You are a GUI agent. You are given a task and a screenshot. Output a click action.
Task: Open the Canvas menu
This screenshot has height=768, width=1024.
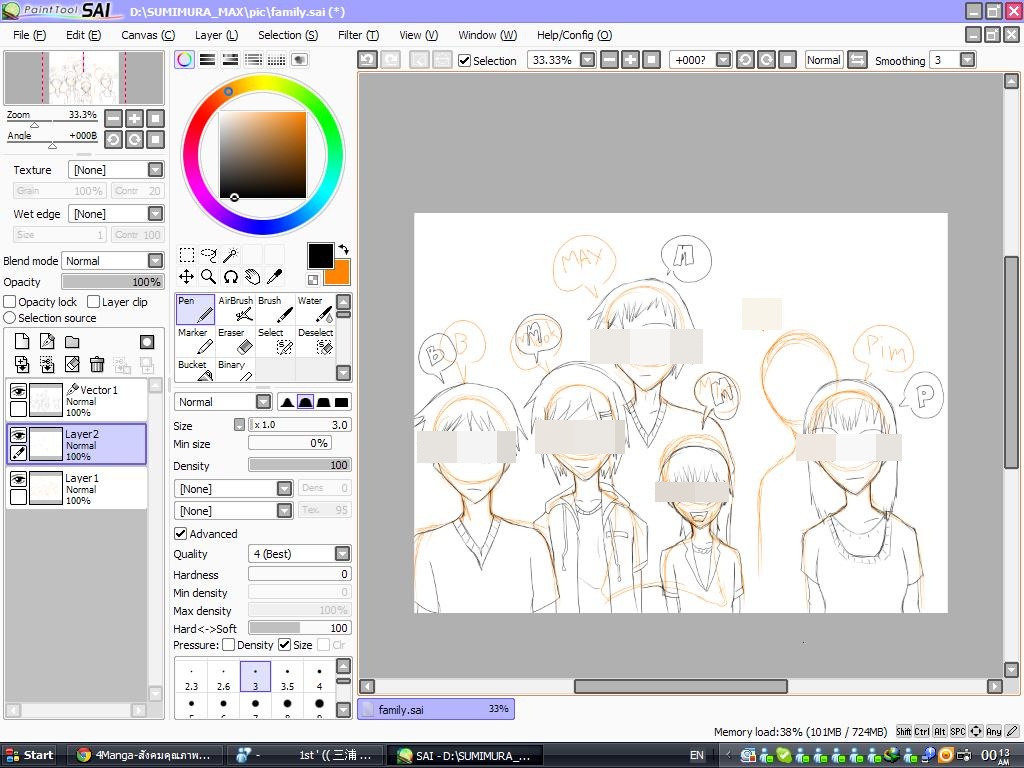[148, 35]
